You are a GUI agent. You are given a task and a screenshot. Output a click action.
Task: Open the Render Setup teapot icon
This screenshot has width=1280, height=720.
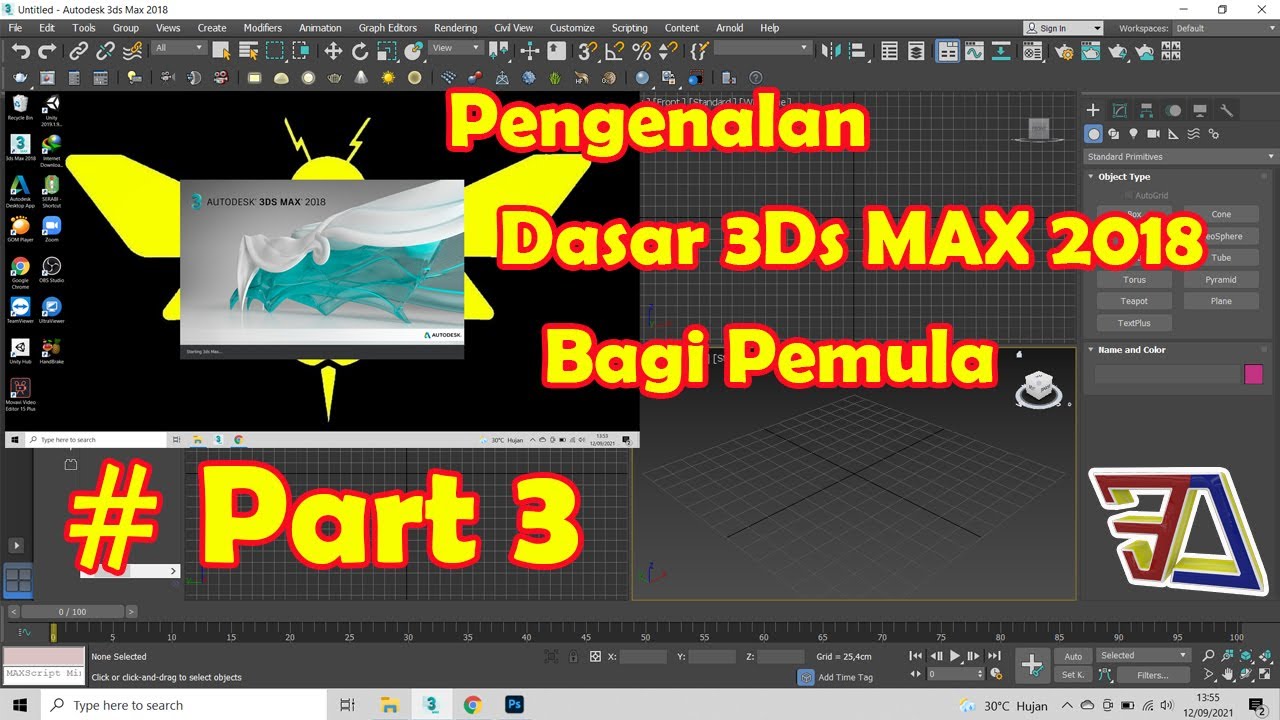[1065, 50]
